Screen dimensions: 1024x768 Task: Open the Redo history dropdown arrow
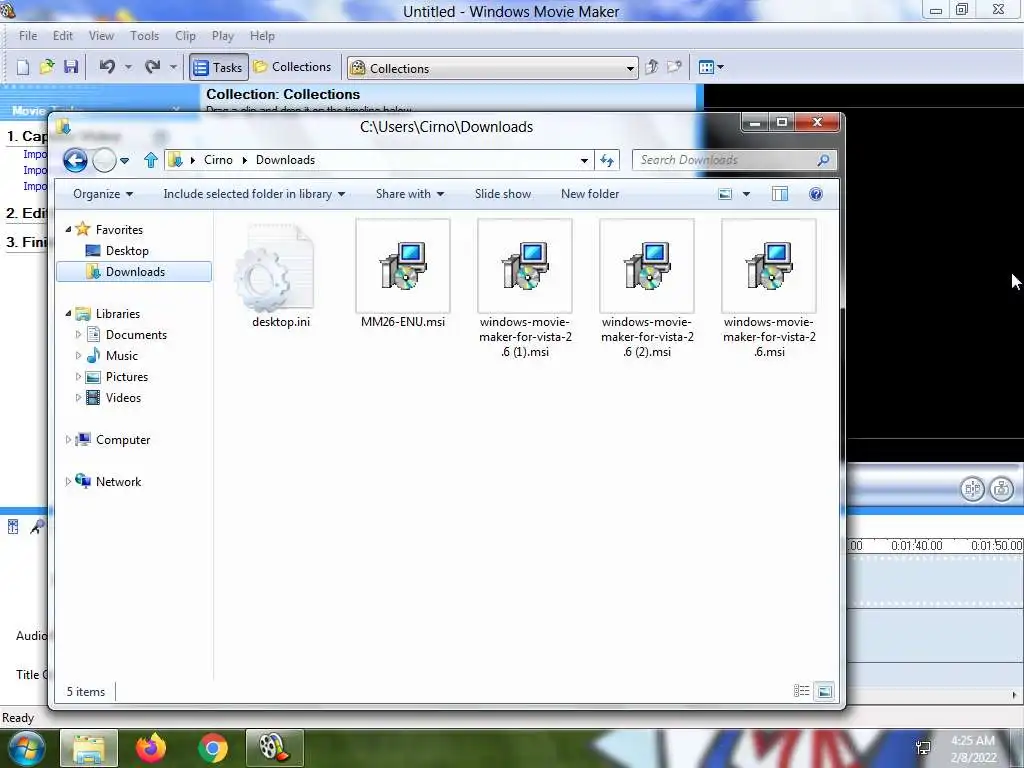(173, 67)
